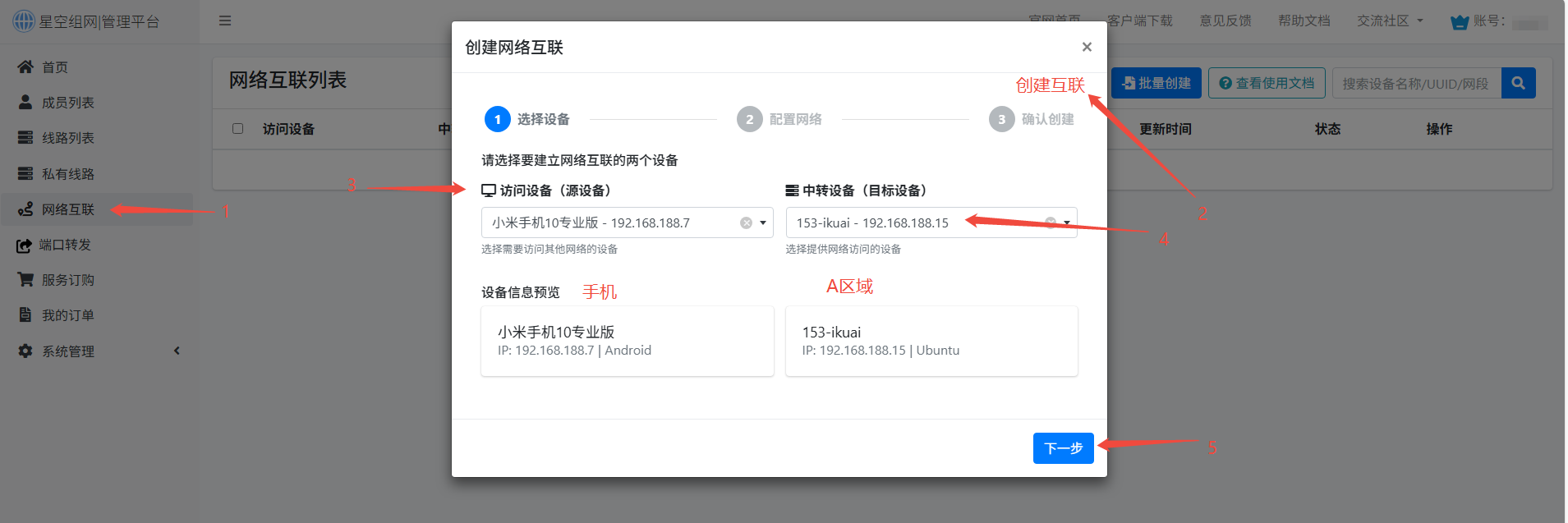
Task: Click the home icon beside 首页
Action: click(25, 67)
